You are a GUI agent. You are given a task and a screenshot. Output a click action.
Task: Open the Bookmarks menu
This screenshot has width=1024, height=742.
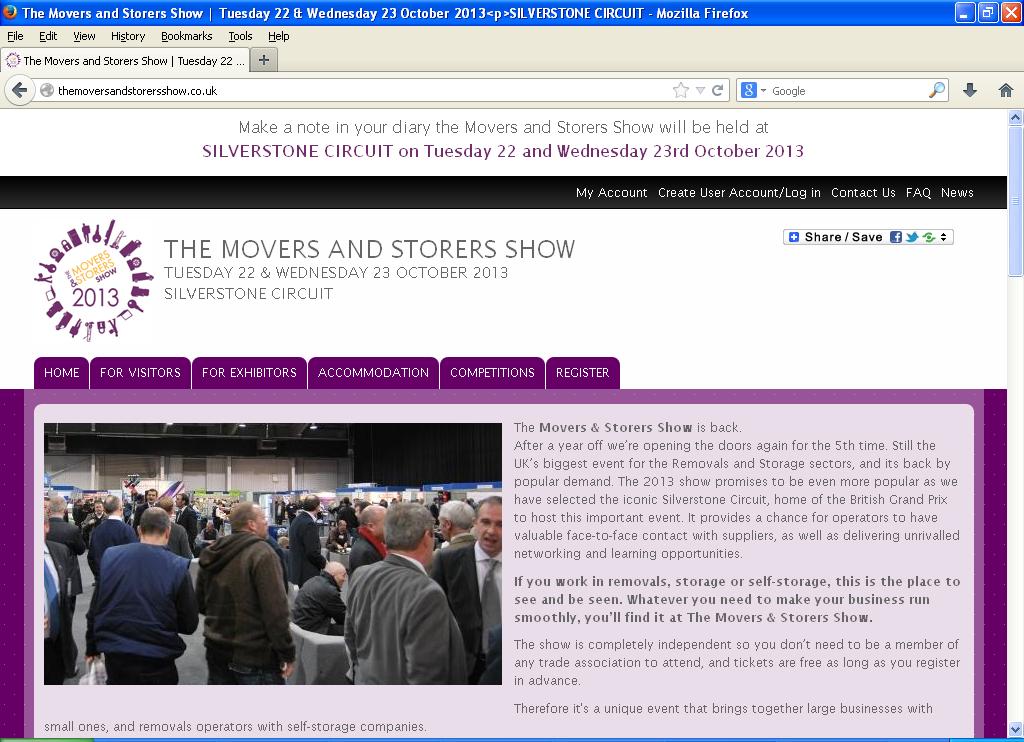(186, 36)
